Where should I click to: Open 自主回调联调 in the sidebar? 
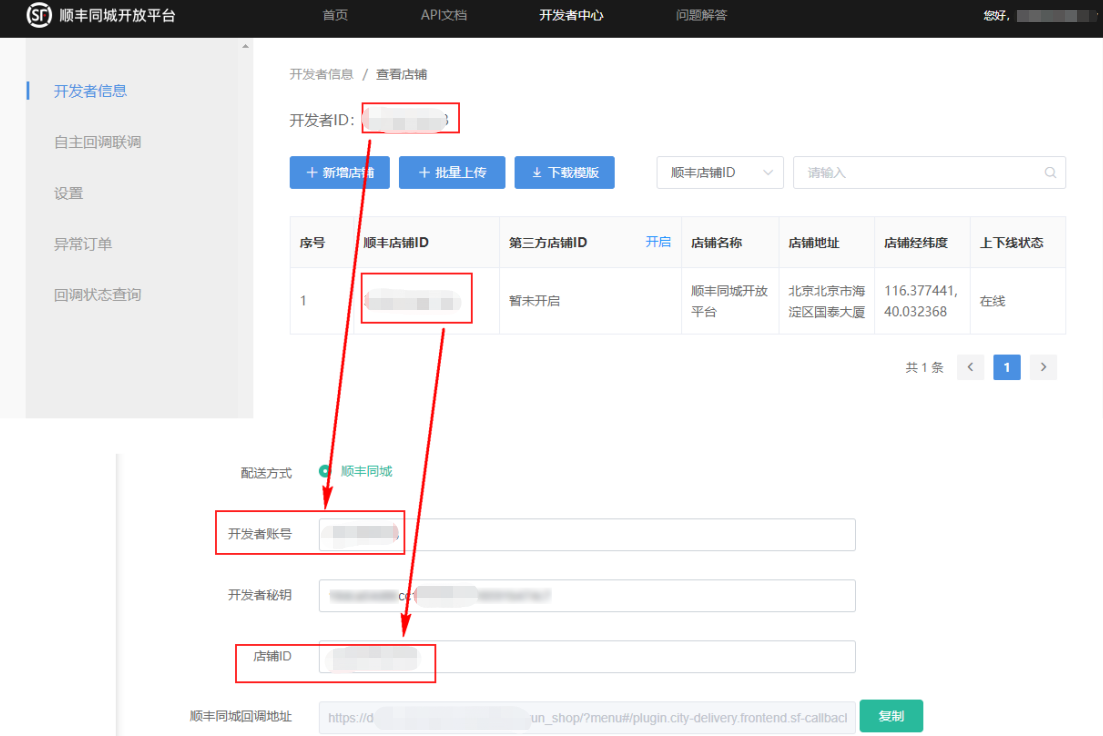coord(97,142)
